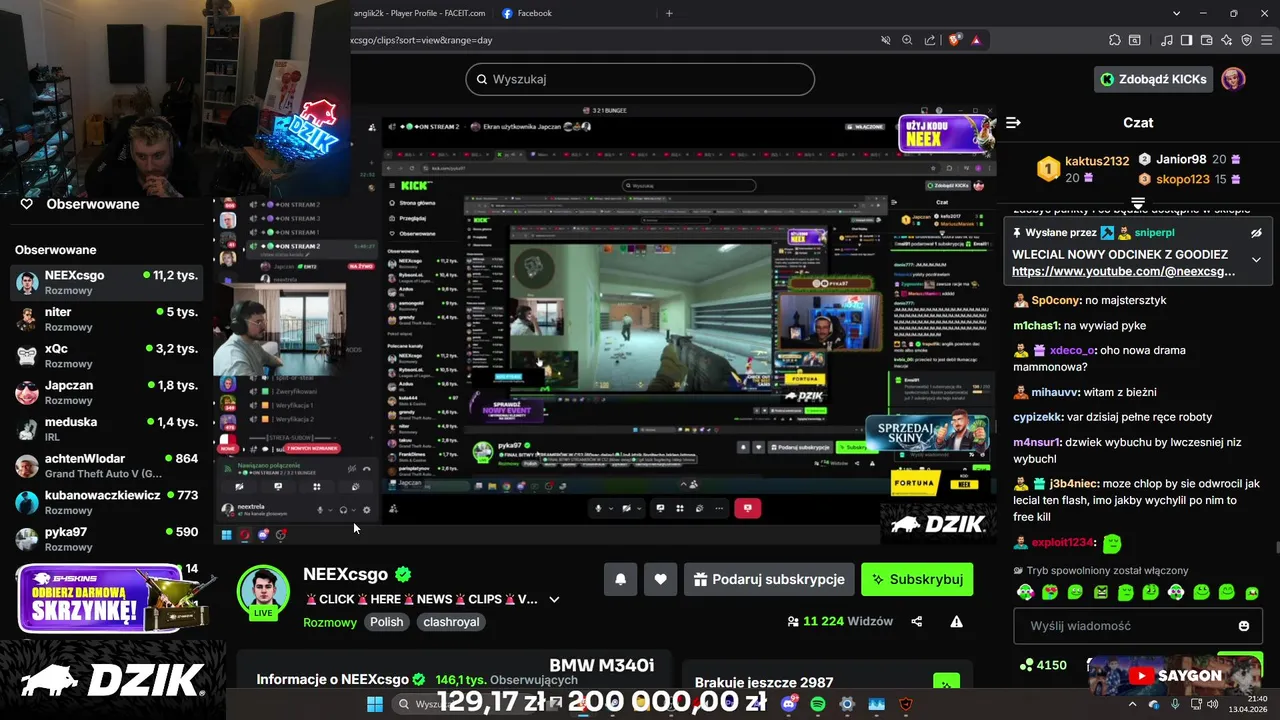Open the NEEXcsgo channel in followed list
Image resolution: width=1280 pixels, height=720 pixels.
107,282
